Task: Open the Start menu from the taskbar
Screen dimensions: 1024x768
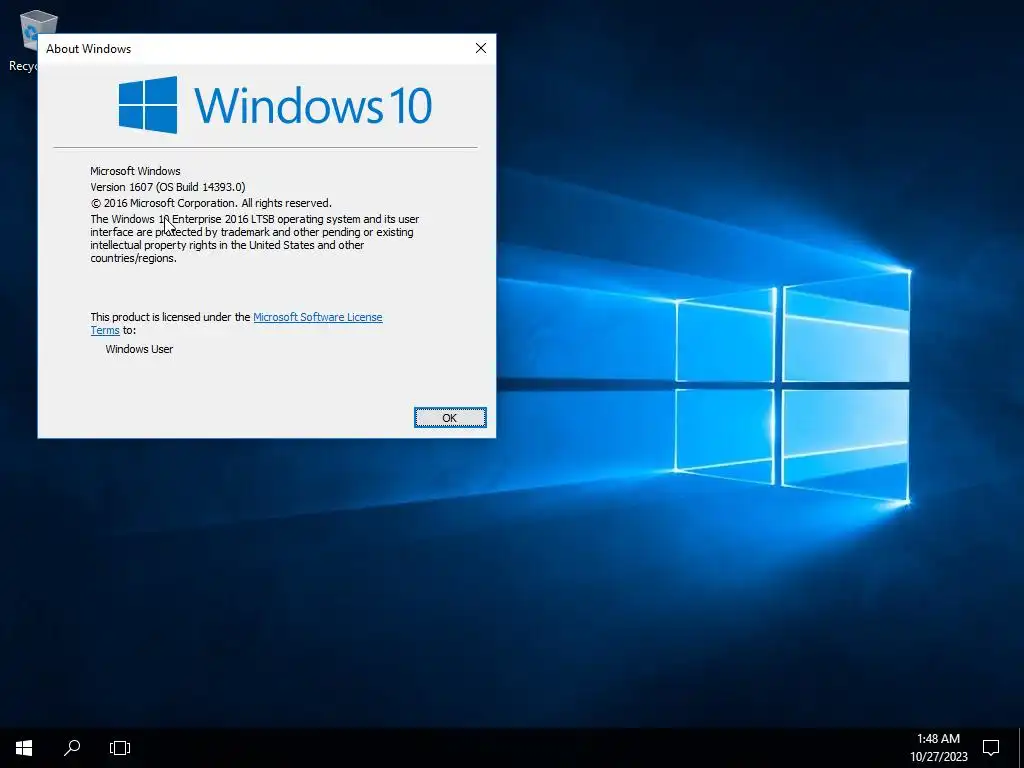Action: 24,748
